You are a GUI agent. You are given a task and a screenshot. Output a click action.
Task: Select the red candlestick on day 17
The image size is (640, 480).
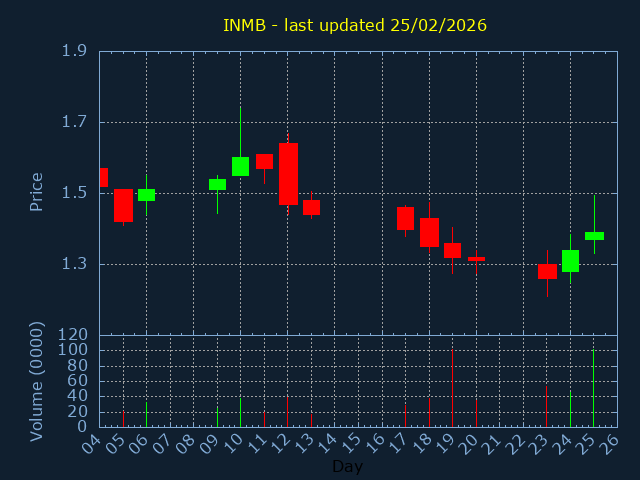click(405, 218)
